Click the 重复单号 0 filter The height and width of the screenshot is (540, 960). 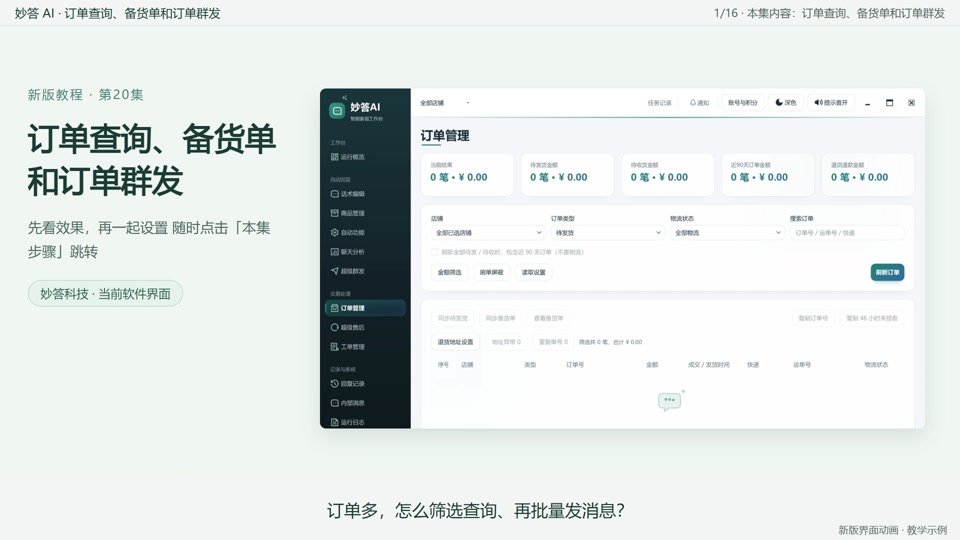(x=553, y=342)
